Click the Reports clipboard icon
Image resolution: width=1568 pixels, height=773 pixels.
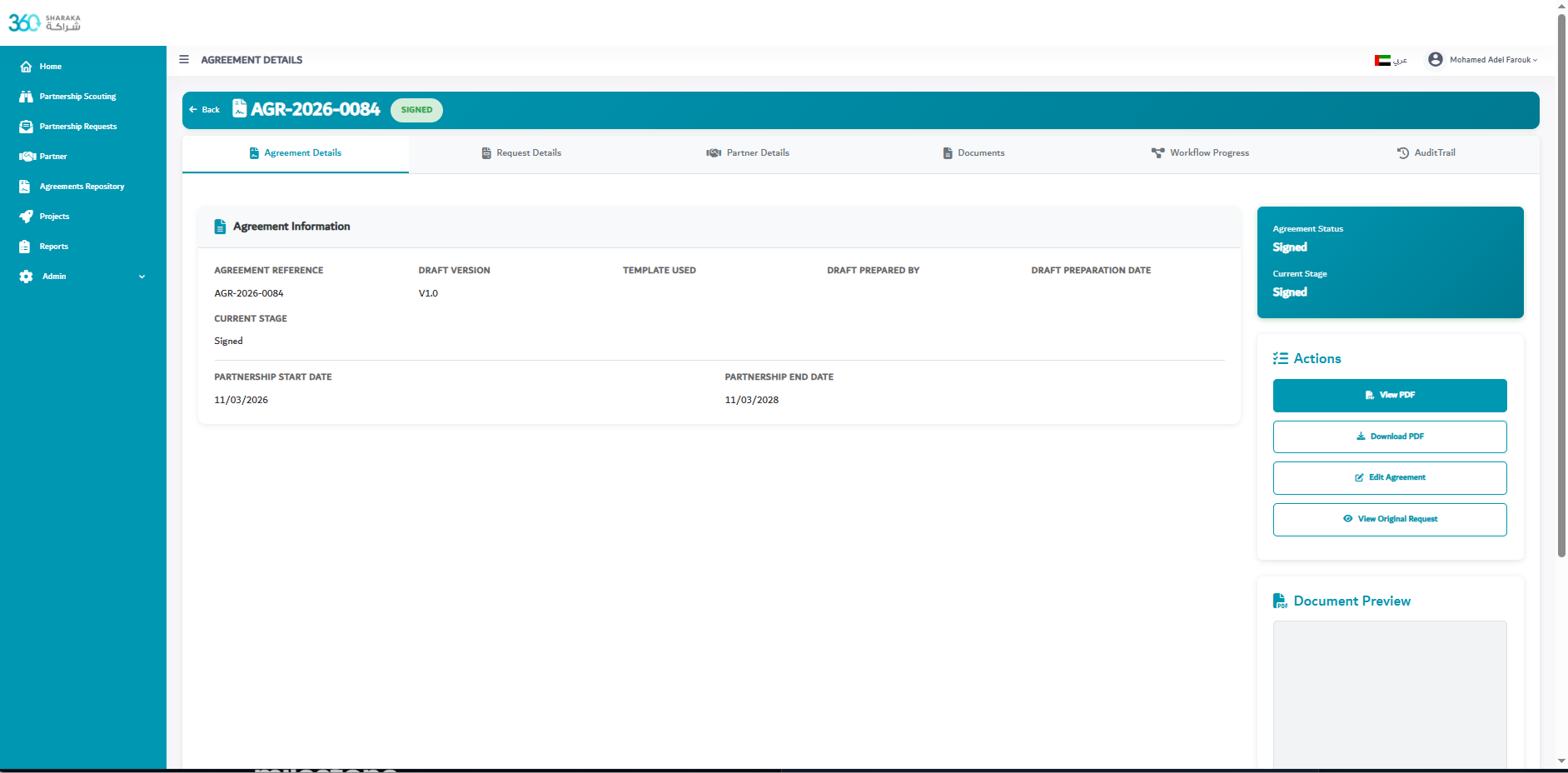click(x=25, y=247)
